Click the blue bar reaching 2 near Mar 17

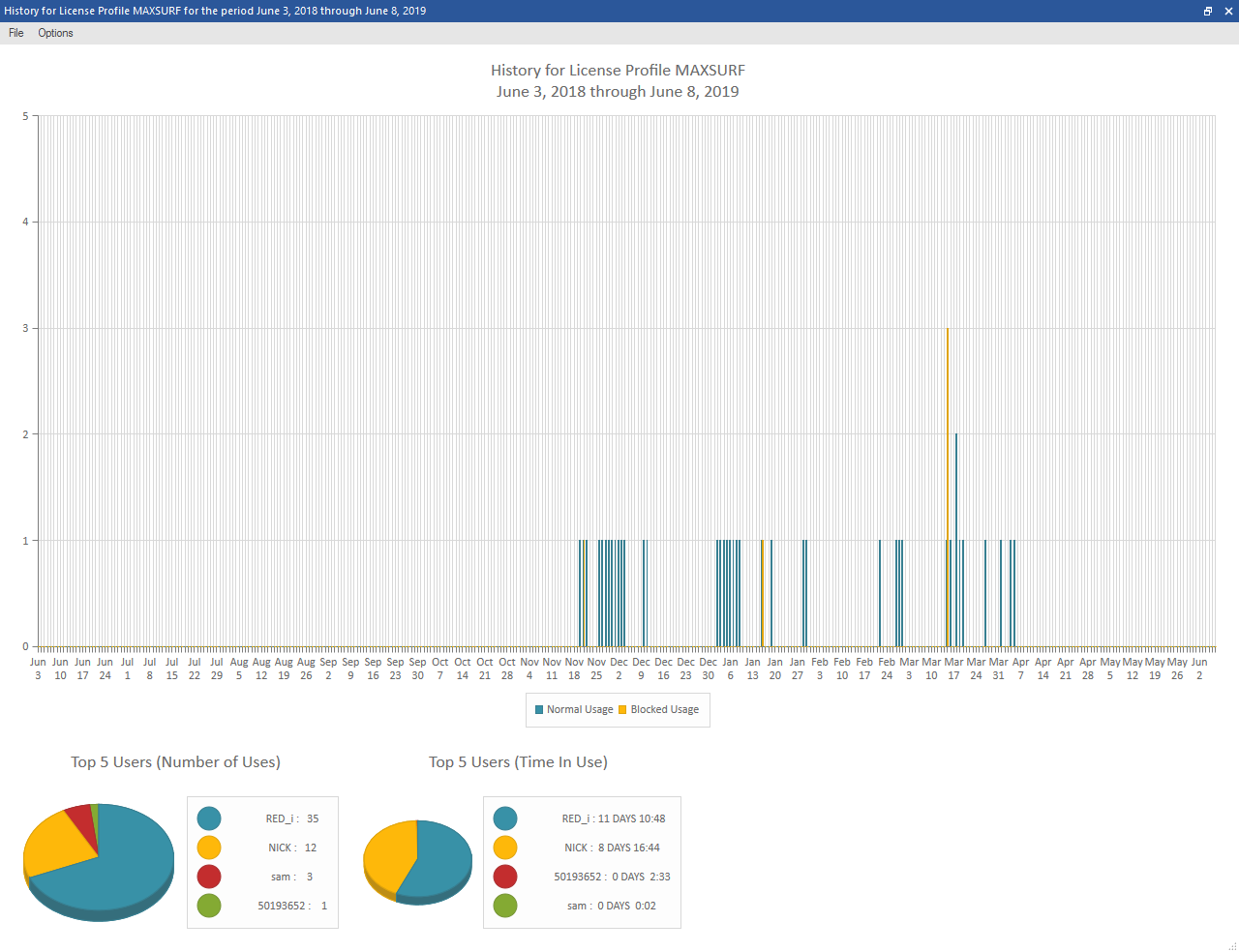click(956, 540)
